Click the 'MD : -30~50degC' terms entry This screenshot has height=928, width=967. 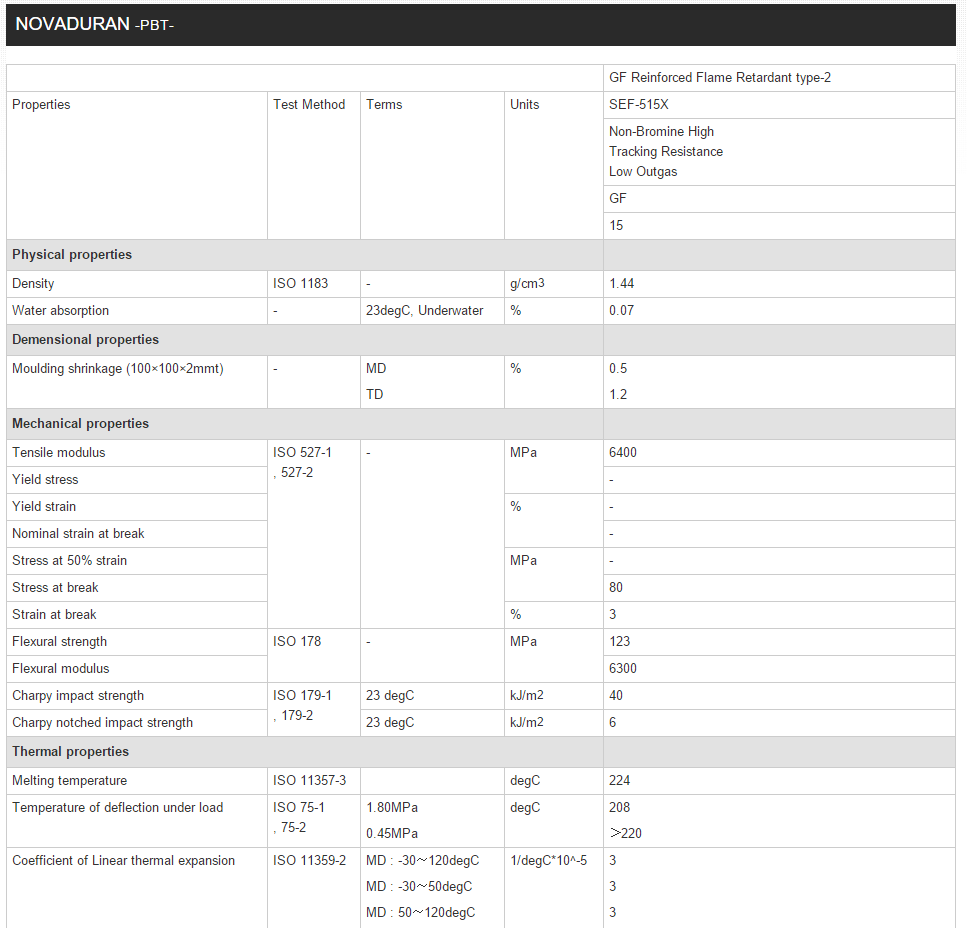pos(419,887)
